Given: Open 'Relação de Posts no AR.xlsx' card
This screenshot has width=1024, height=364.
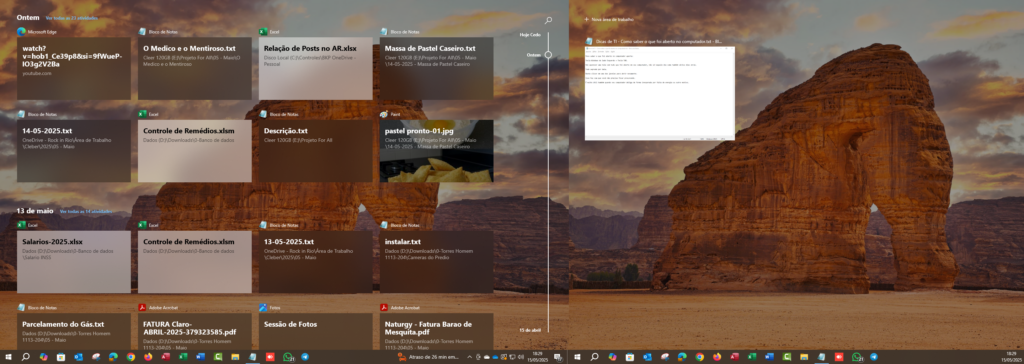Looking at the screenshot, I should 315,69.
